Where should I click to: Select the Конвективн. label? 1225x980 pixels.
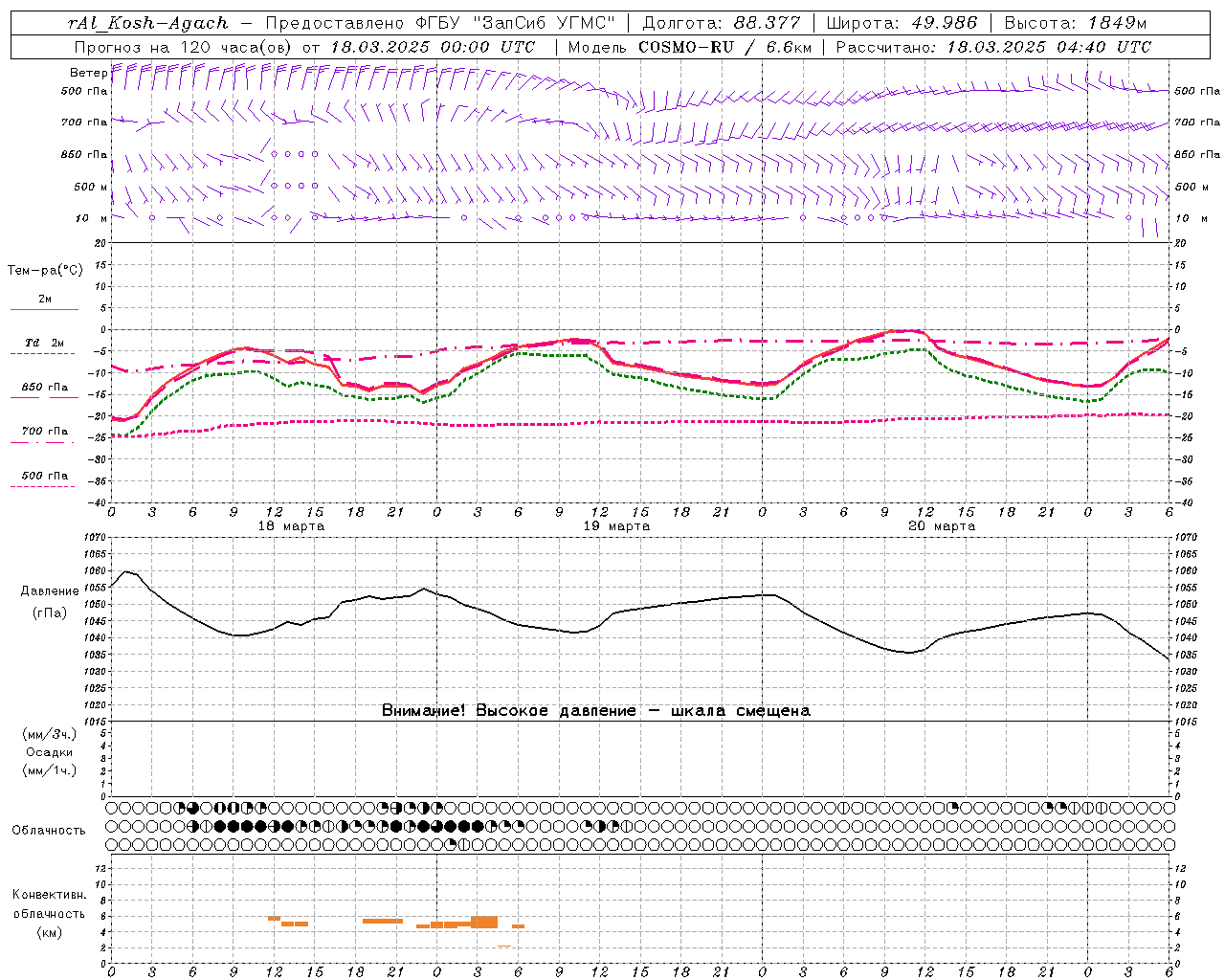(49, 895)
